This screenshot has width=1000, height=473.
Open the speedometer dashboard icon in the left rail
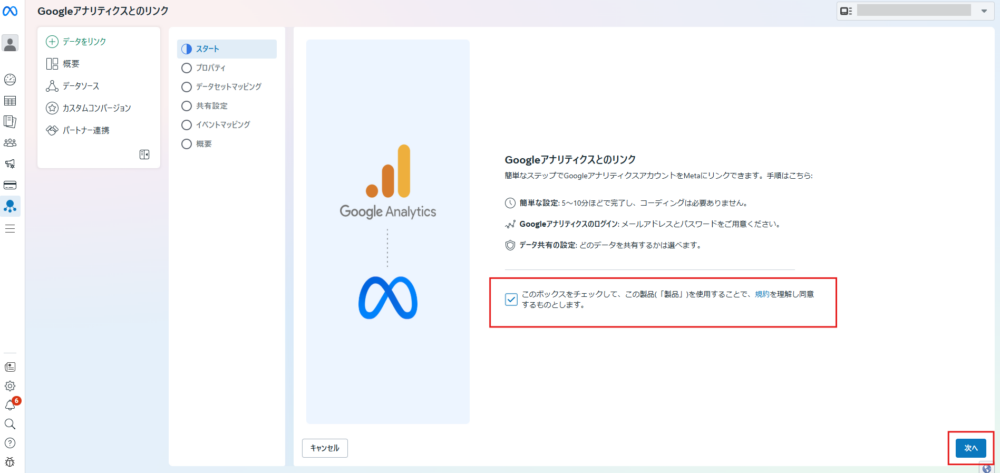pyautogui.click(x=10, y=80)
